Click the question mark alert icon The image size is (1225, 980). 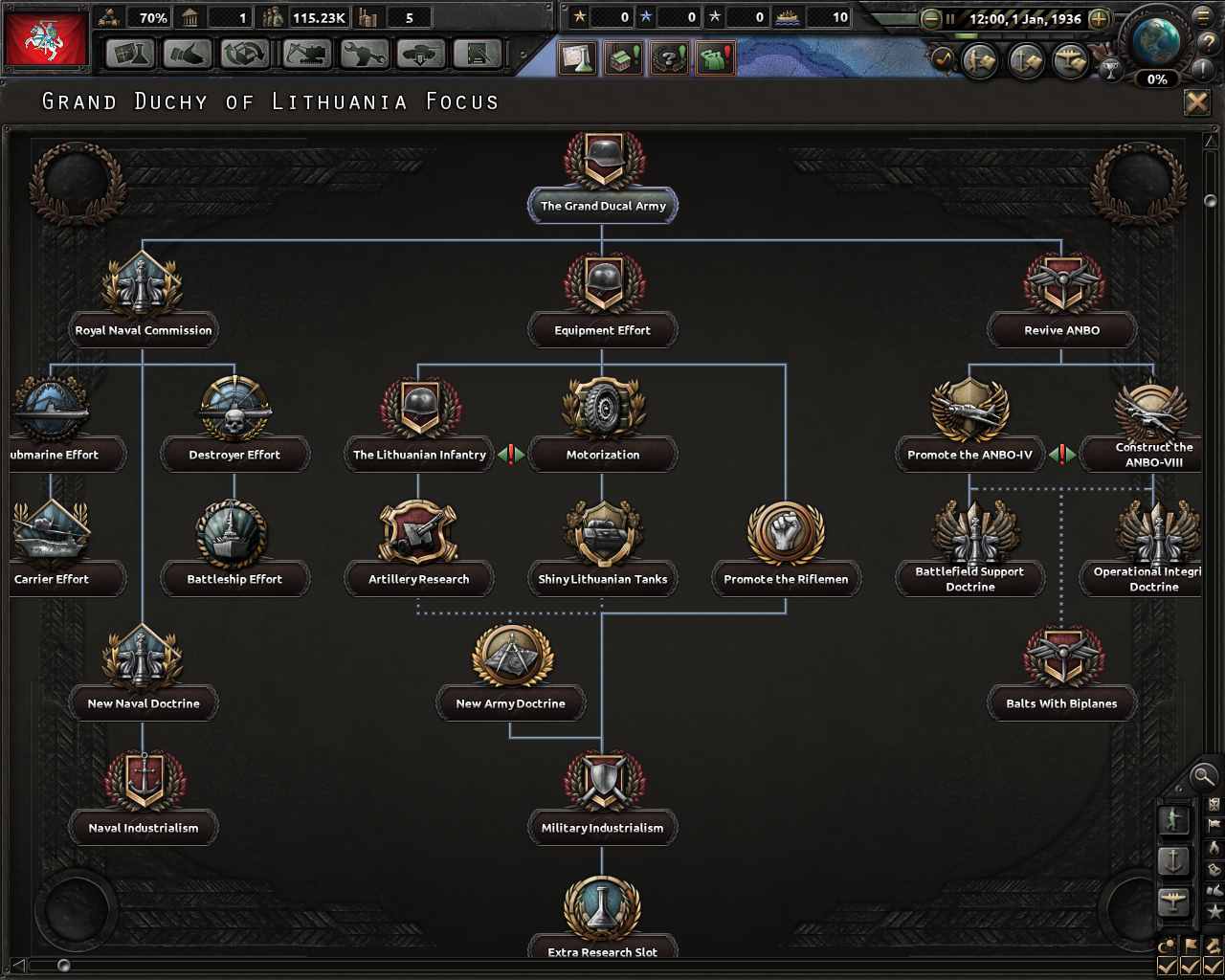[x=670, y=58]
